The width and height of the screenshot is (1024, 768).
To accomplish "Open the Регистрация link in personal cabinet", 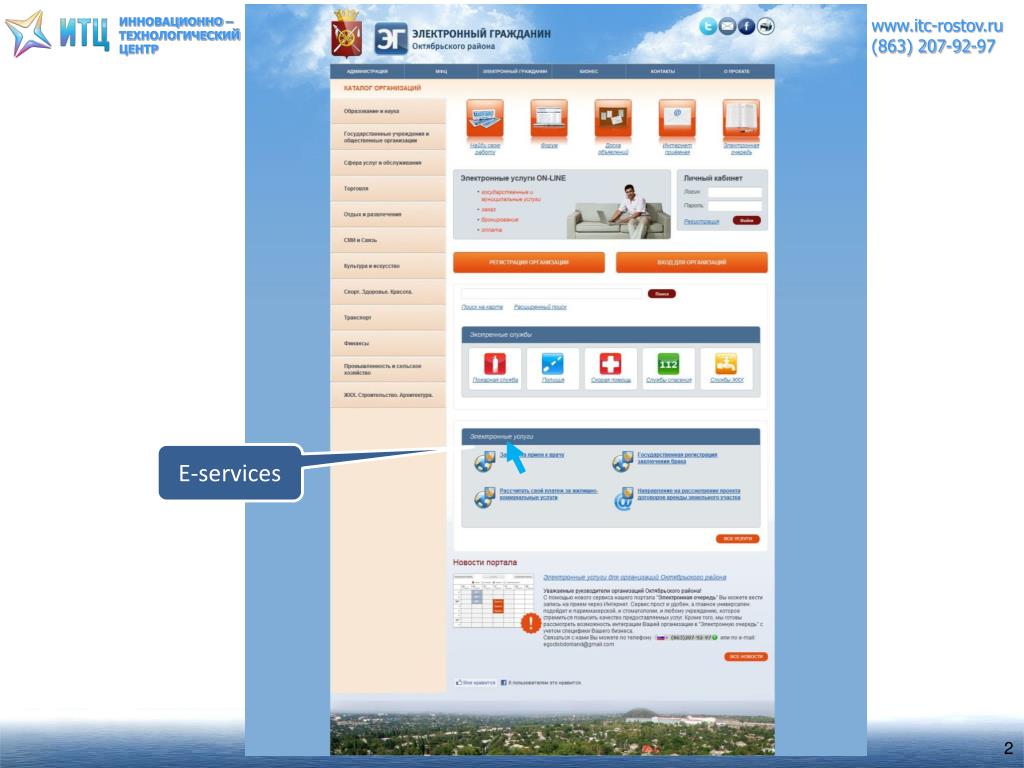I will pyautogui.click(x=701, y=221).
